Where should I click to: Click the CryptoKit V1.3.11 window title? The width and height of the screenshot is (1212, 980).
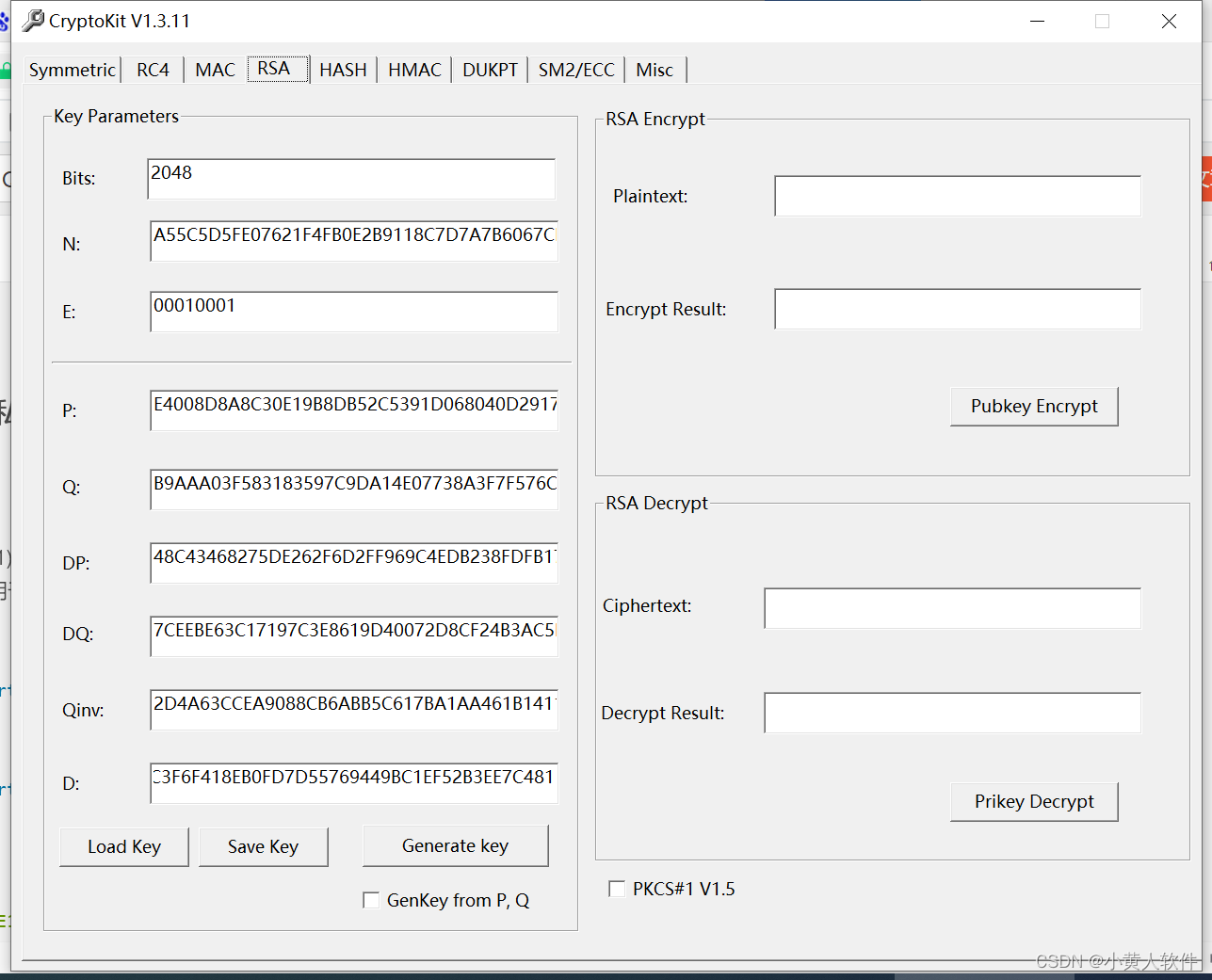[x=120, y=21]
